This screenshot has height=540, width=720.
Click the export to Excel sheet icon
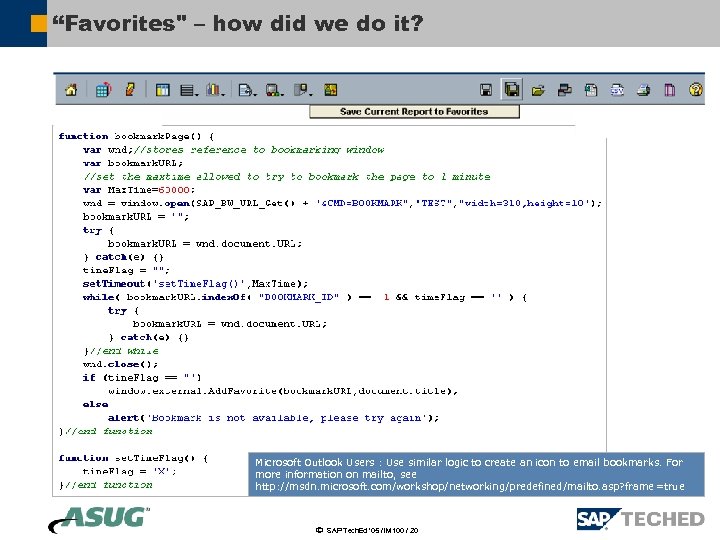point(591,90)
